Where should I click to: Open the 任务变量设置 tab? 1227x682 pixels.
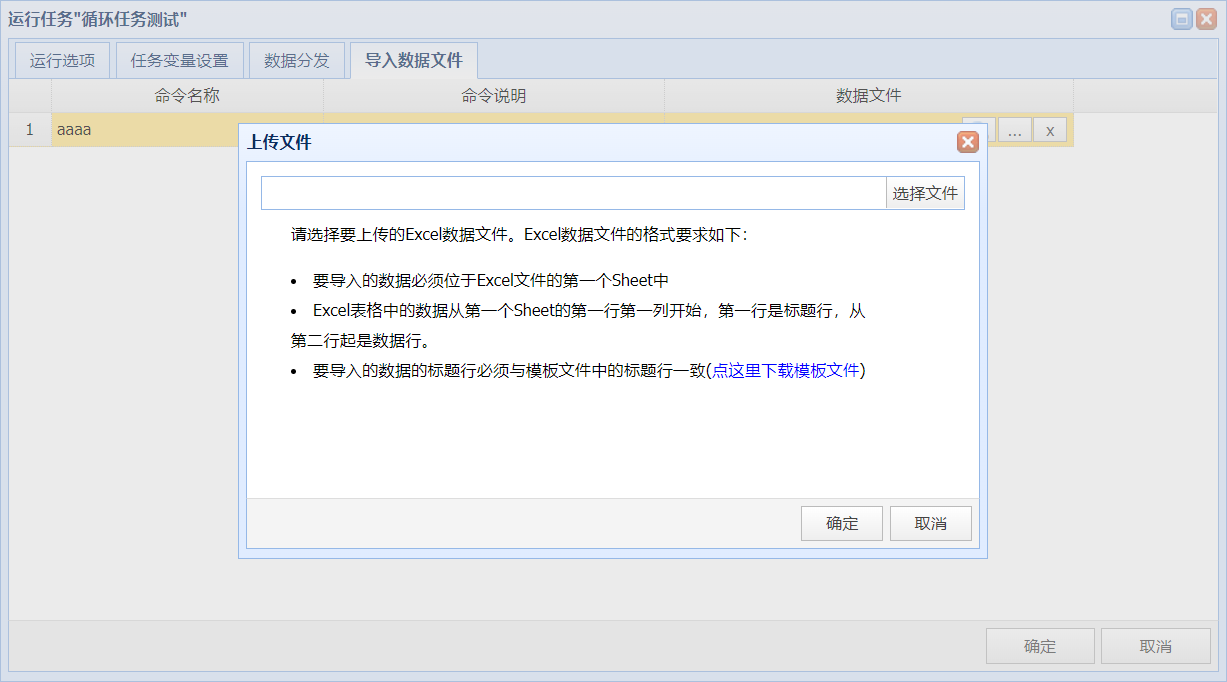(180, 60)
